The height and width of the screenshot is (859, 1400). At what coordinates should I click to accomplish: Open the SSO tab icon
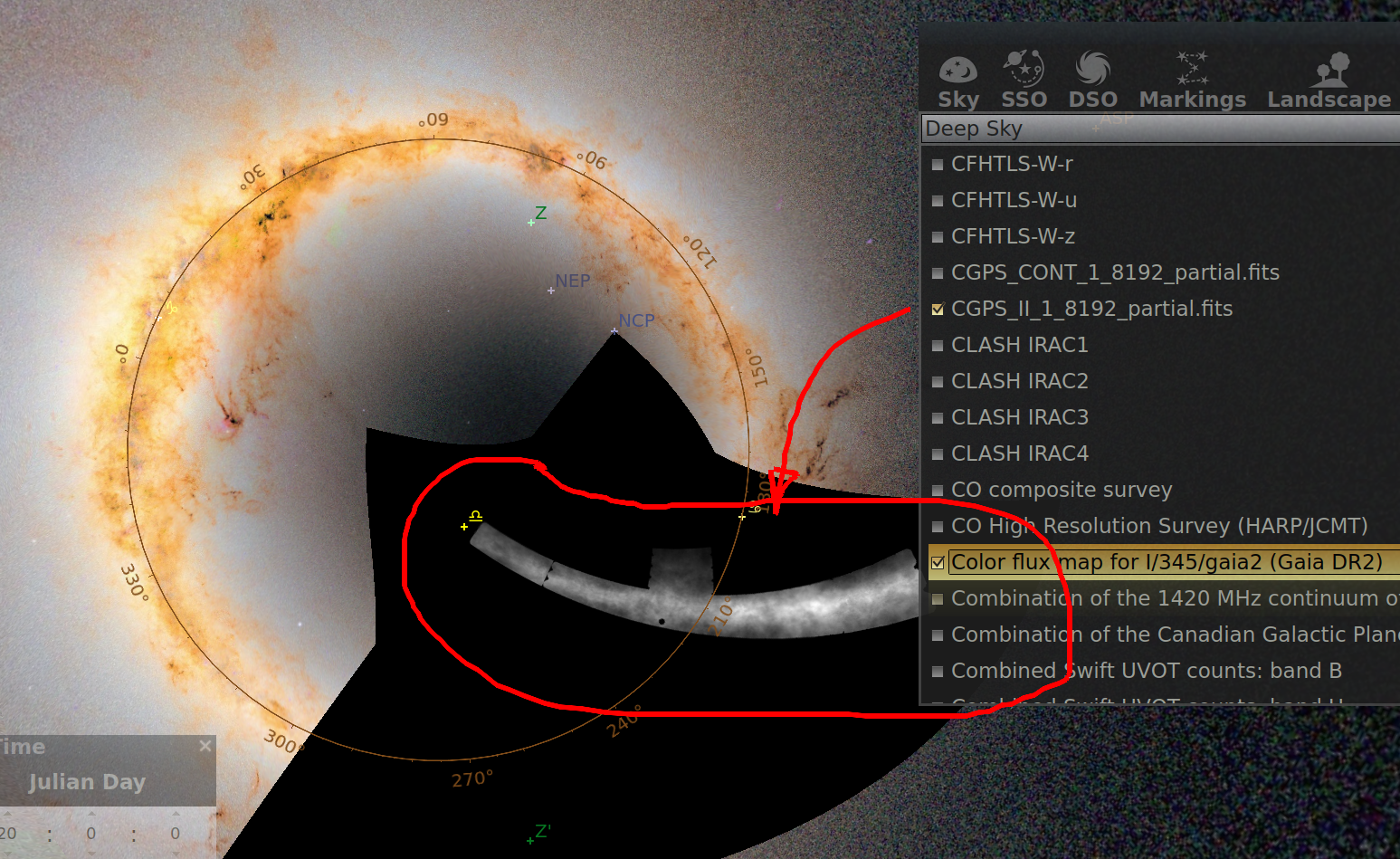[1024, 80]
